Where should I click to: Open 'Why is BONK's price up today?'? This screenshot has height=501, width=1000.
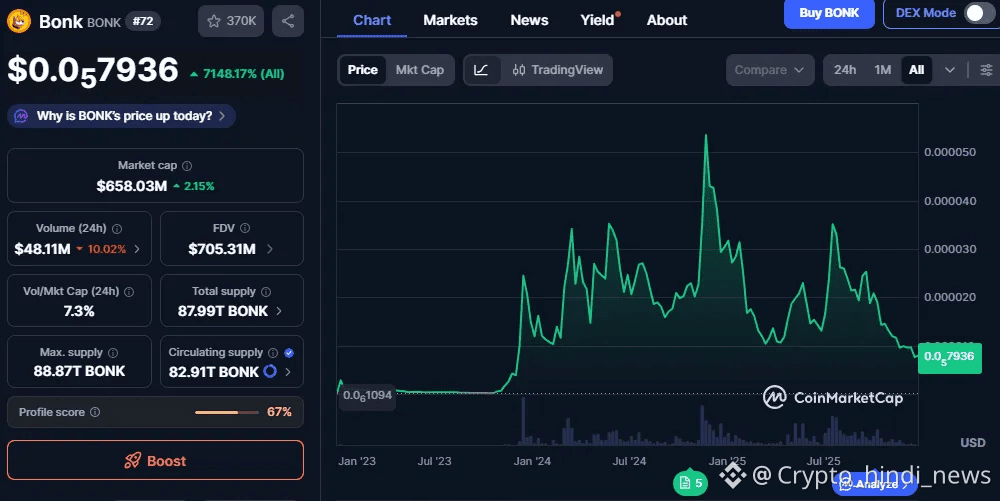pyautogui.click(x=122, y=116)
